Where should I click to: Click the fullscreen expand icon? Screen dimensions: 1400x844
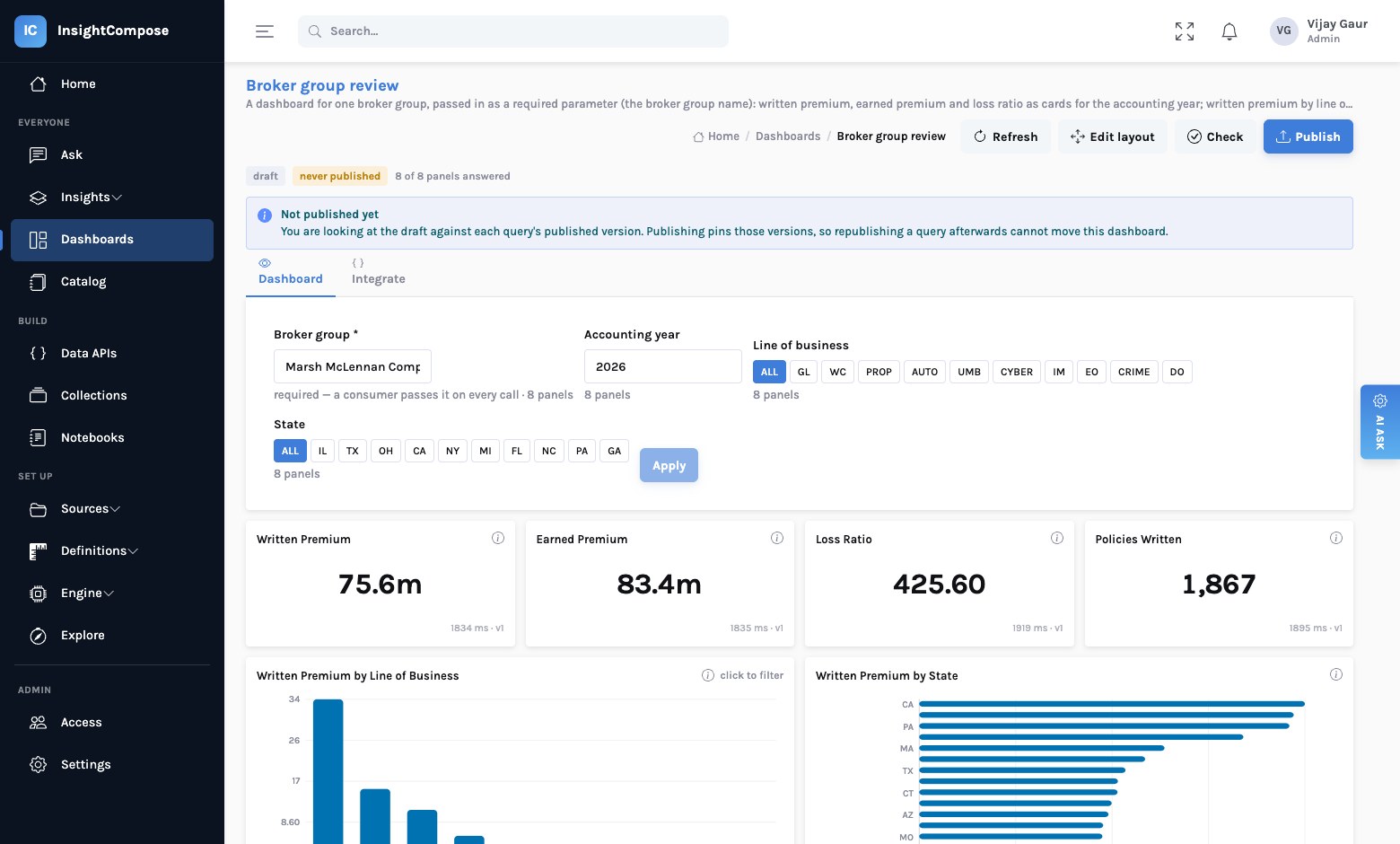tap(1185, 31)
